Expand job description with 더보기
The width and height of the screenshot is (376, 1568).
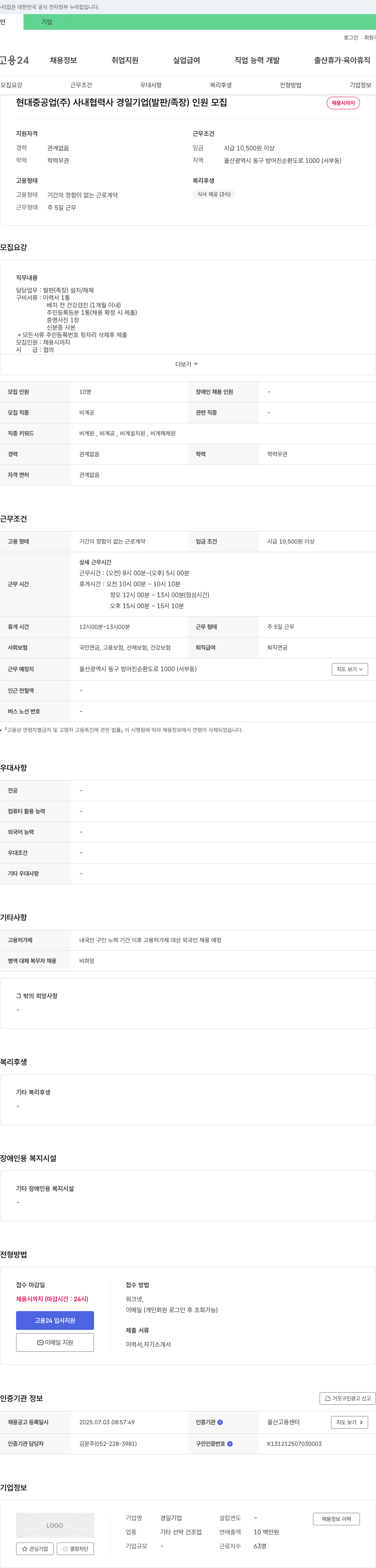point(187,364)
